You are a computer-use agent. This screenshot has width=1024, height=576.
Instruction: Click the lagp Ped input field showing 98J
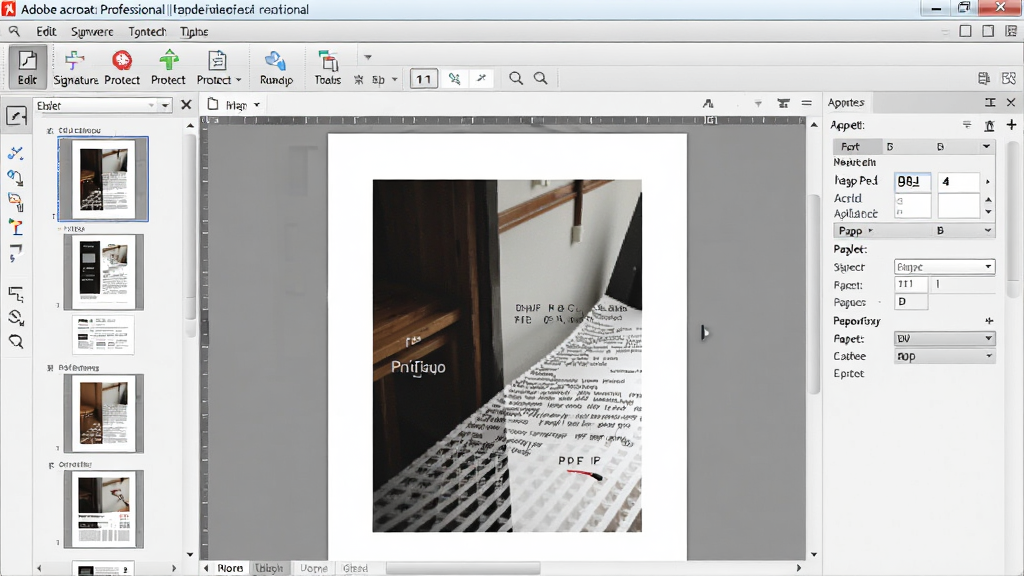(912, 182)
